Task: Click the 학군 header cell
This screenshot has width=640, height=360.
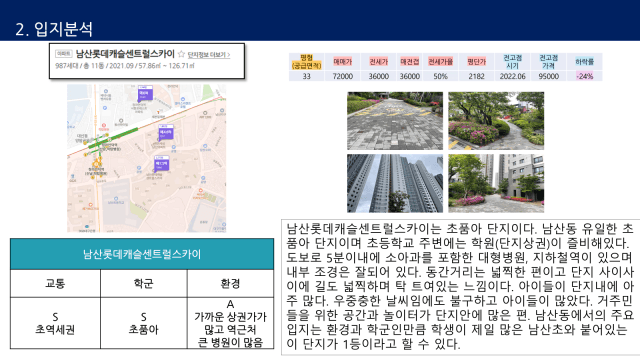Action: pyautogui.click(x=143, y=283)
